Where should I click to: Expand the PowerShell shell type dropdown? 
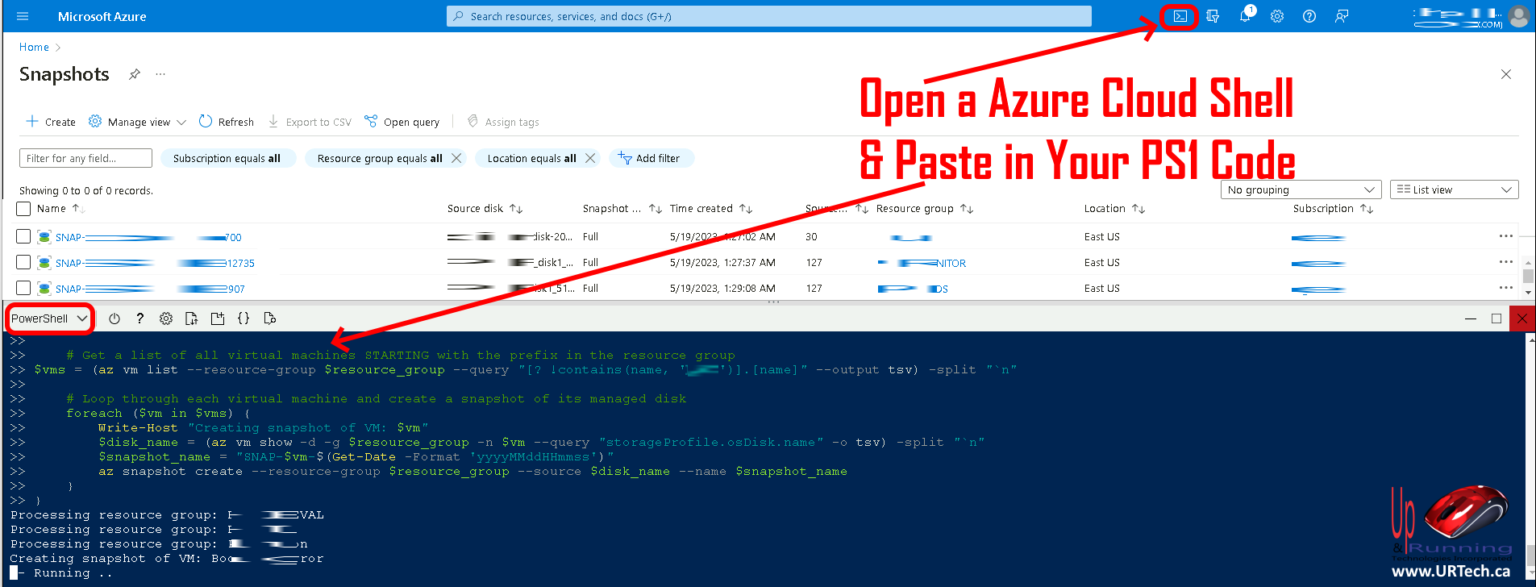(50, 319)
